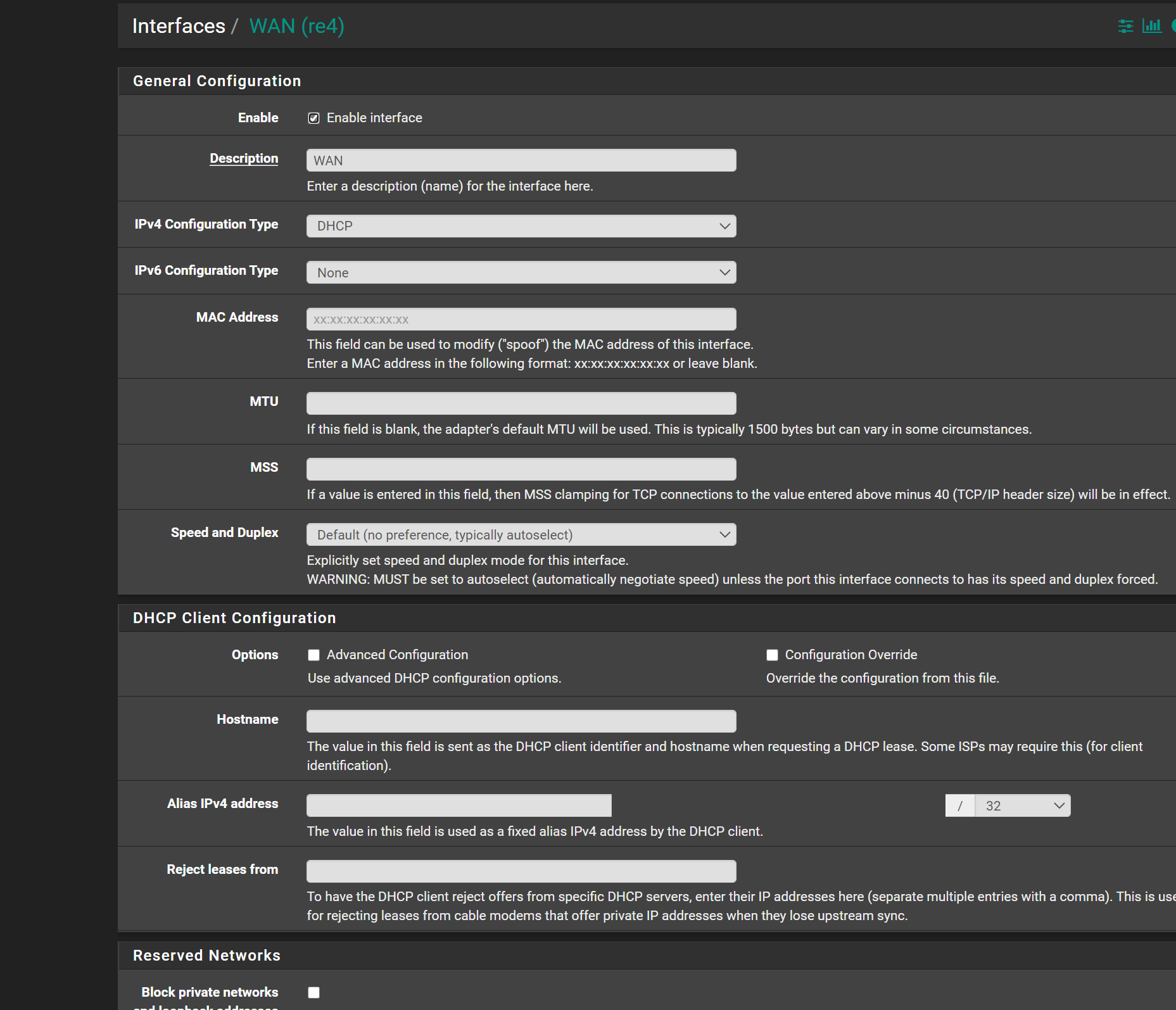Click the Interfaces breadcrumb link
Screen dimensions: 1176x1010
[x=179, y=26]
